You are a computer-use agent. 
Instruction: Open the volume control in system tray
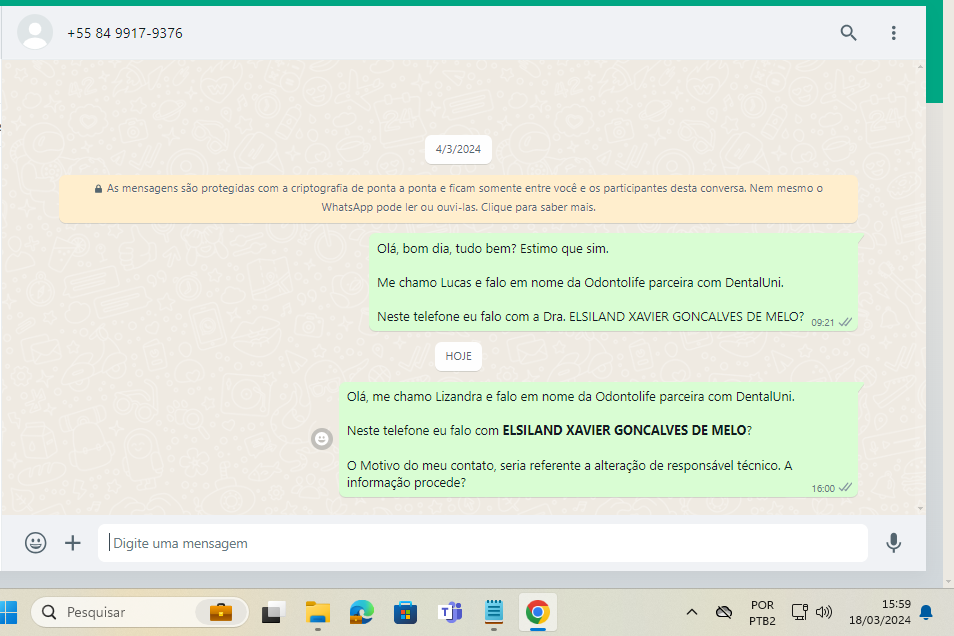tap(824, 611)
